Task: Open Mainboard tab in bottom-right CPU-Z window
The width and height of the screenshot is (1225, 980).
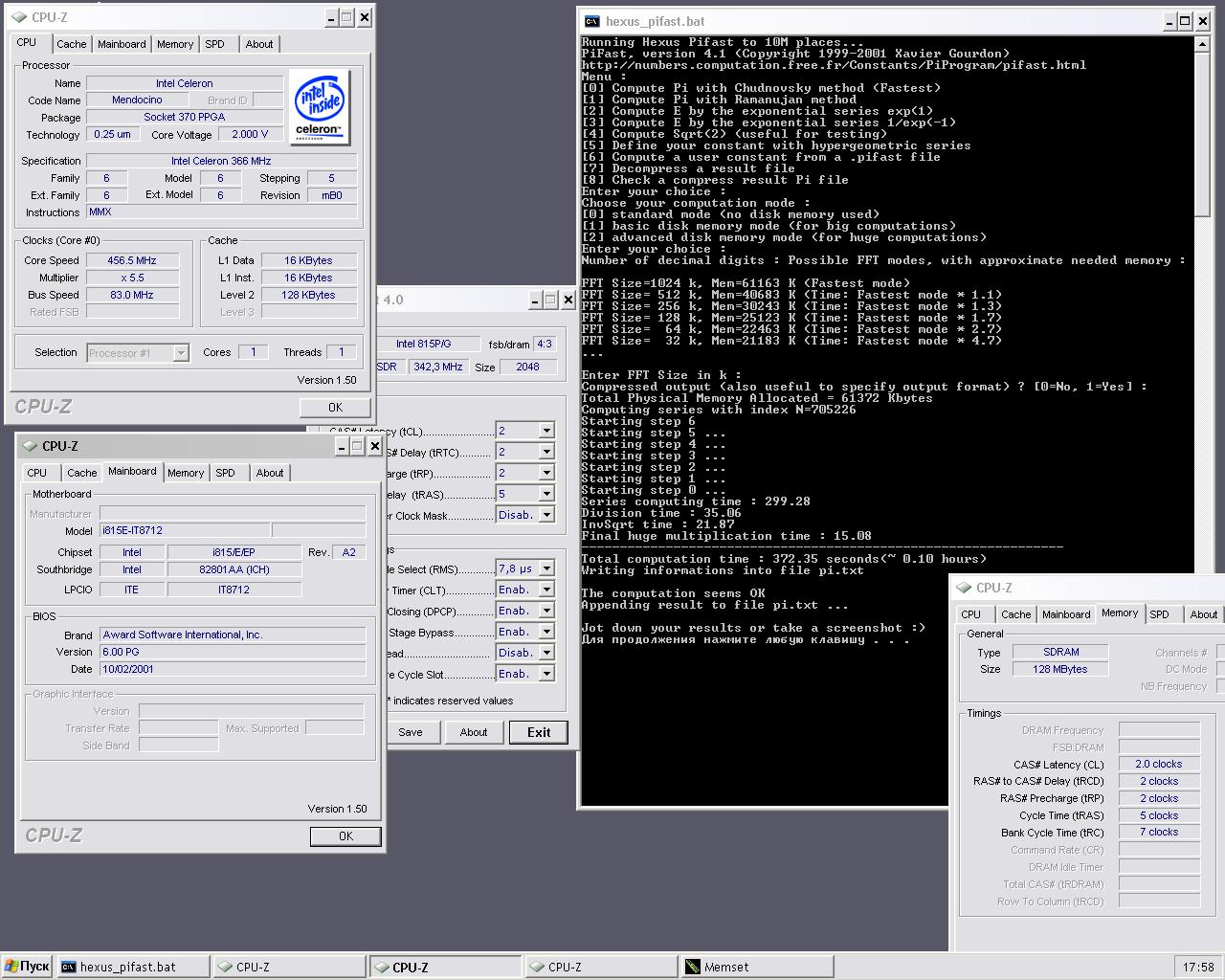Action: tap(1066, 614)
